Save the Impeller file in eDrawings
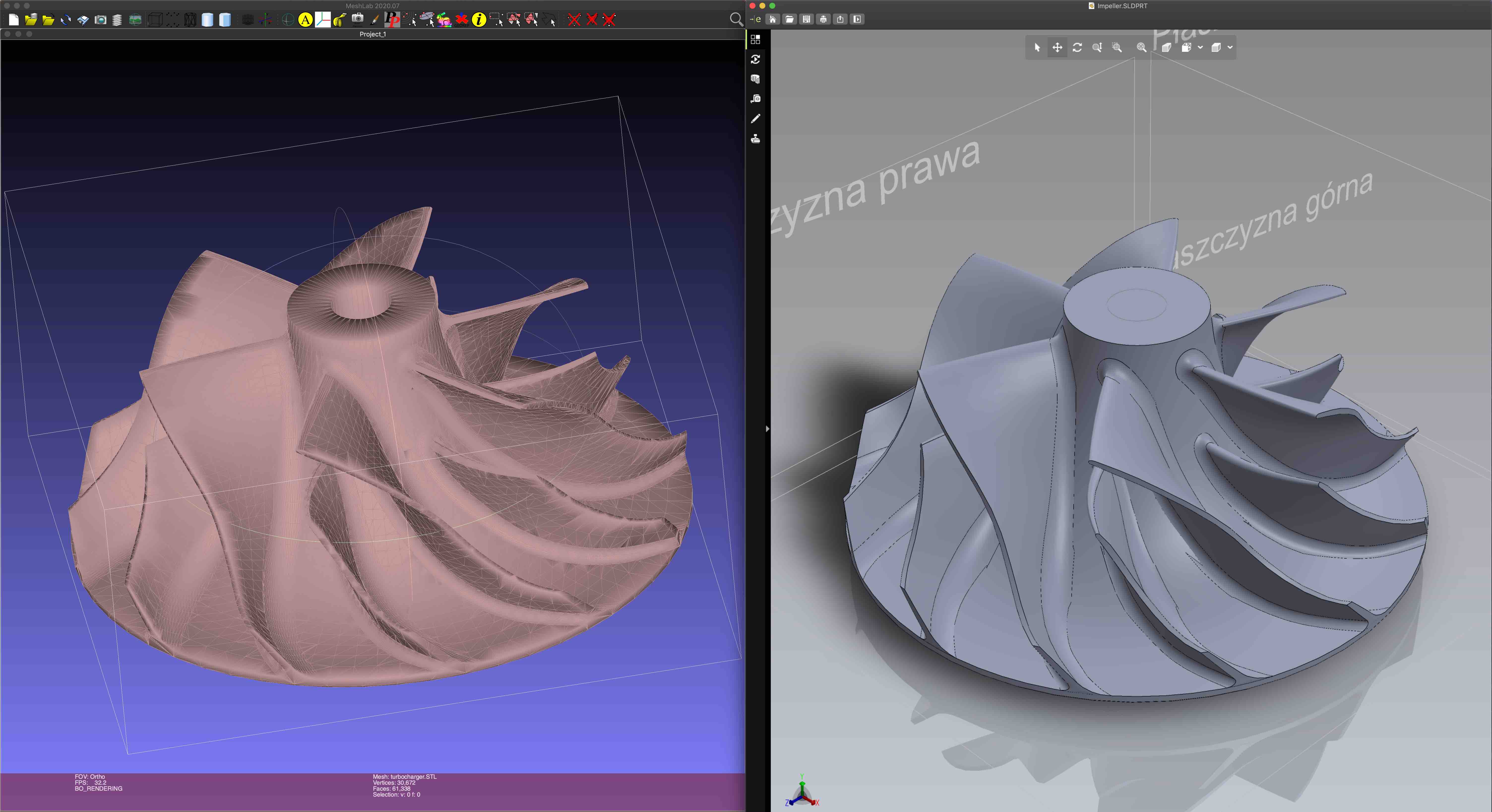1492x812 pixels. tap(806, 19)
